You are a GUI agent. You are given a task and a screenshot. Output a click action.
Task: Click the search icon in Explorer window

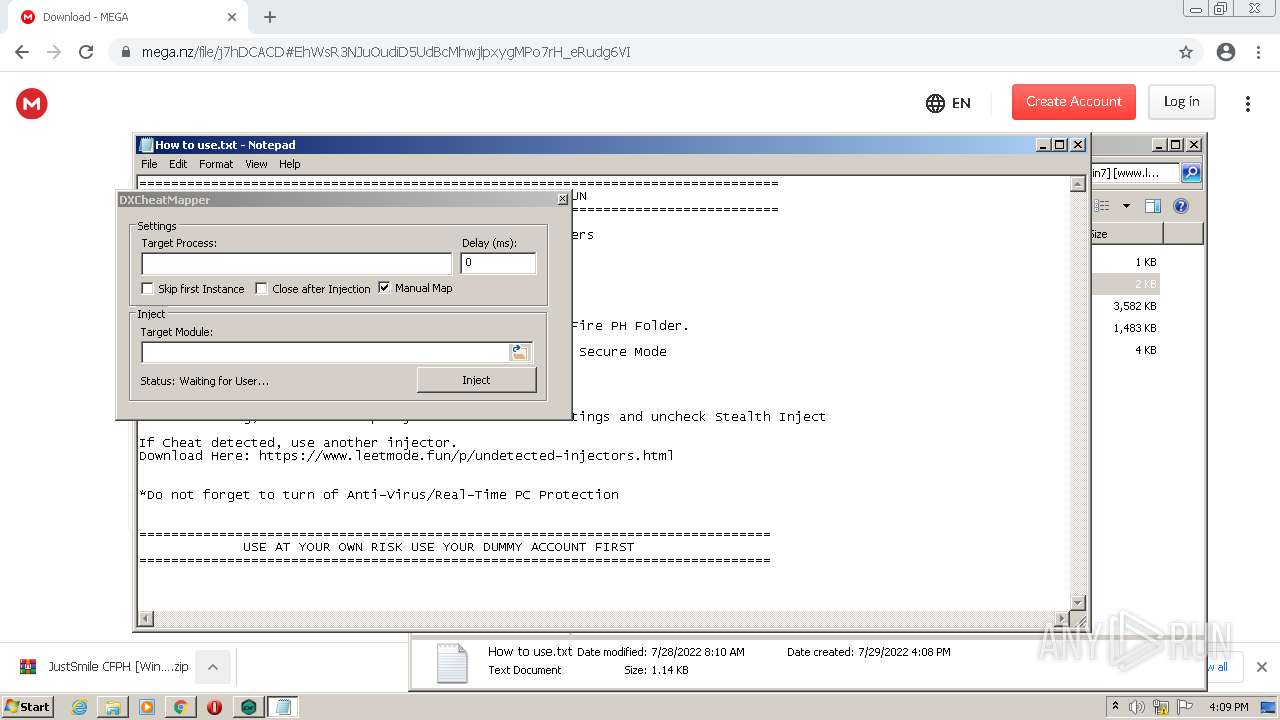pyautogui.click(x=1191, y=173)
